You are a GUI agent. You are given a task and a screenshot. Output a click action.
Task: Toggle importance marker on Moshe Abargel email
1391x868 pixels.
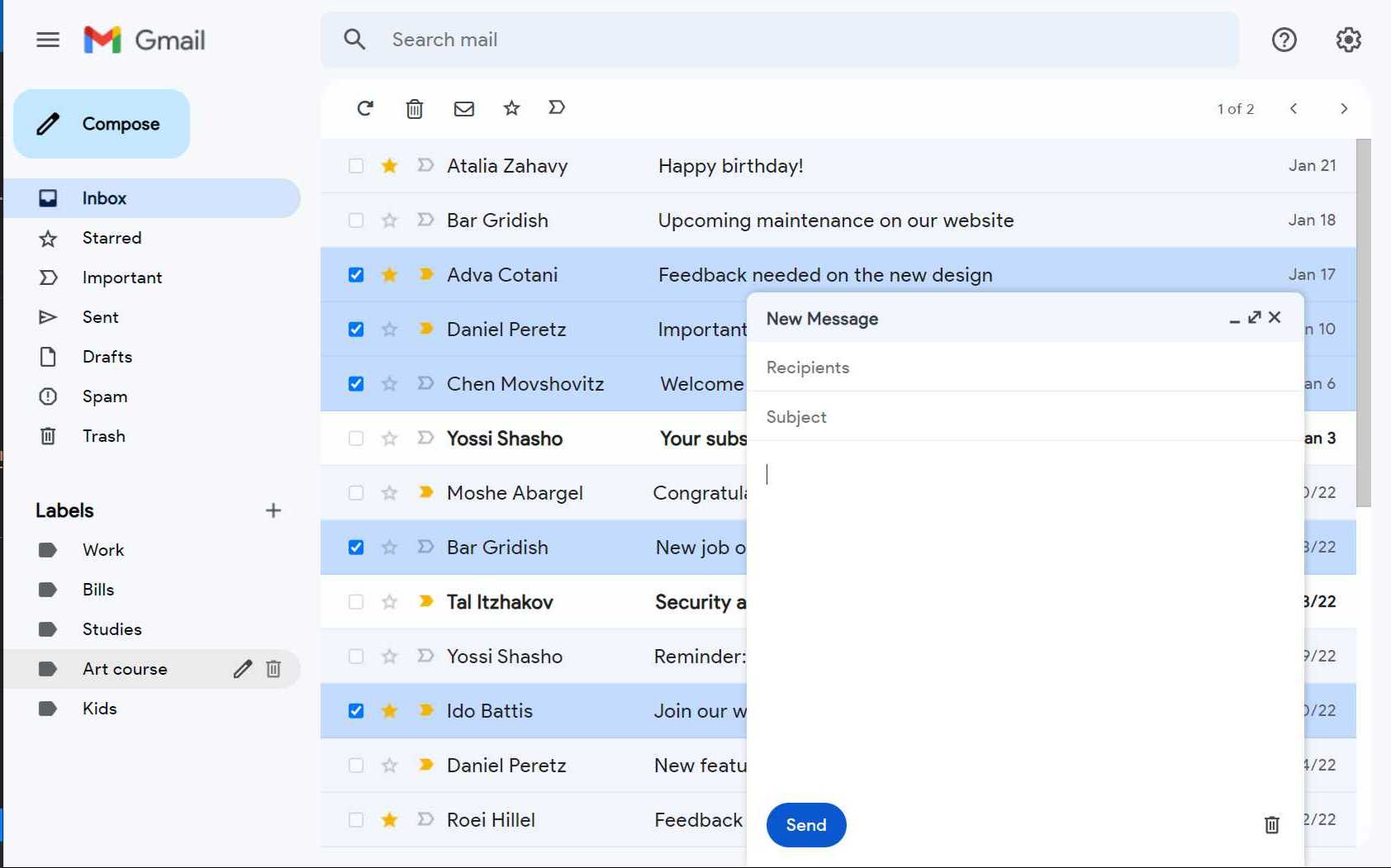click(426, 492)
